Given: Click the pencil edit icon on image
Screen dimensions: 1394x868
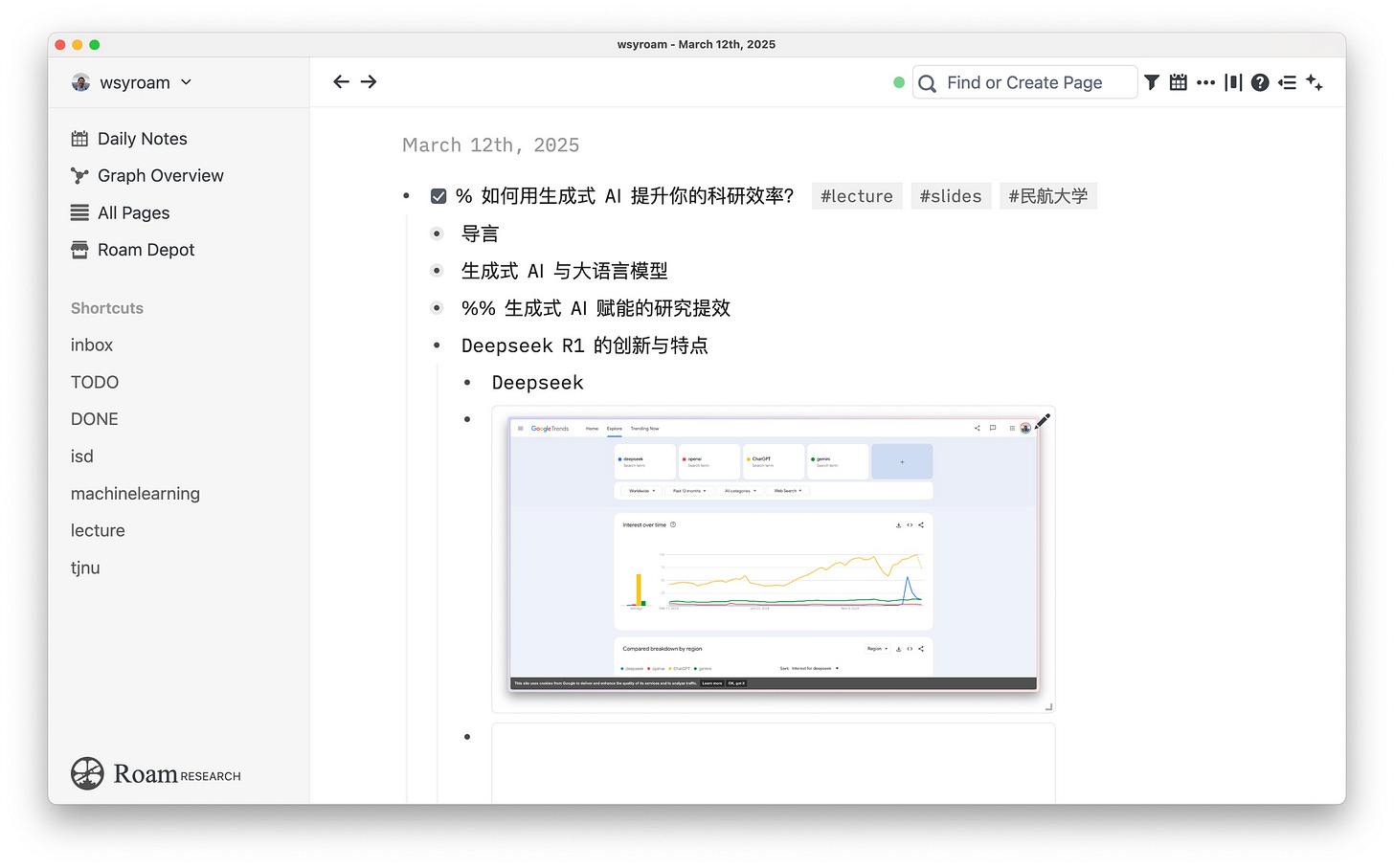Looking at the screenshot, I should coord(1043,420).
